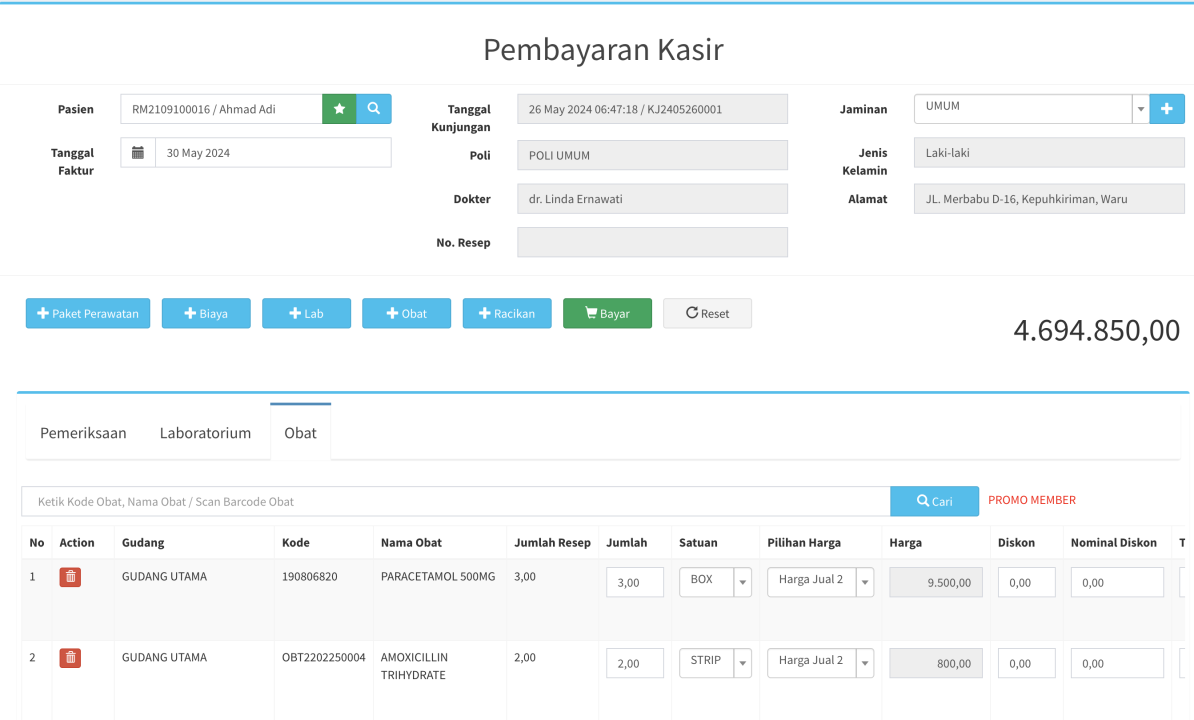Click the Racikan add button
This screenshot has height=720, width=1194.
coord(506,314)
